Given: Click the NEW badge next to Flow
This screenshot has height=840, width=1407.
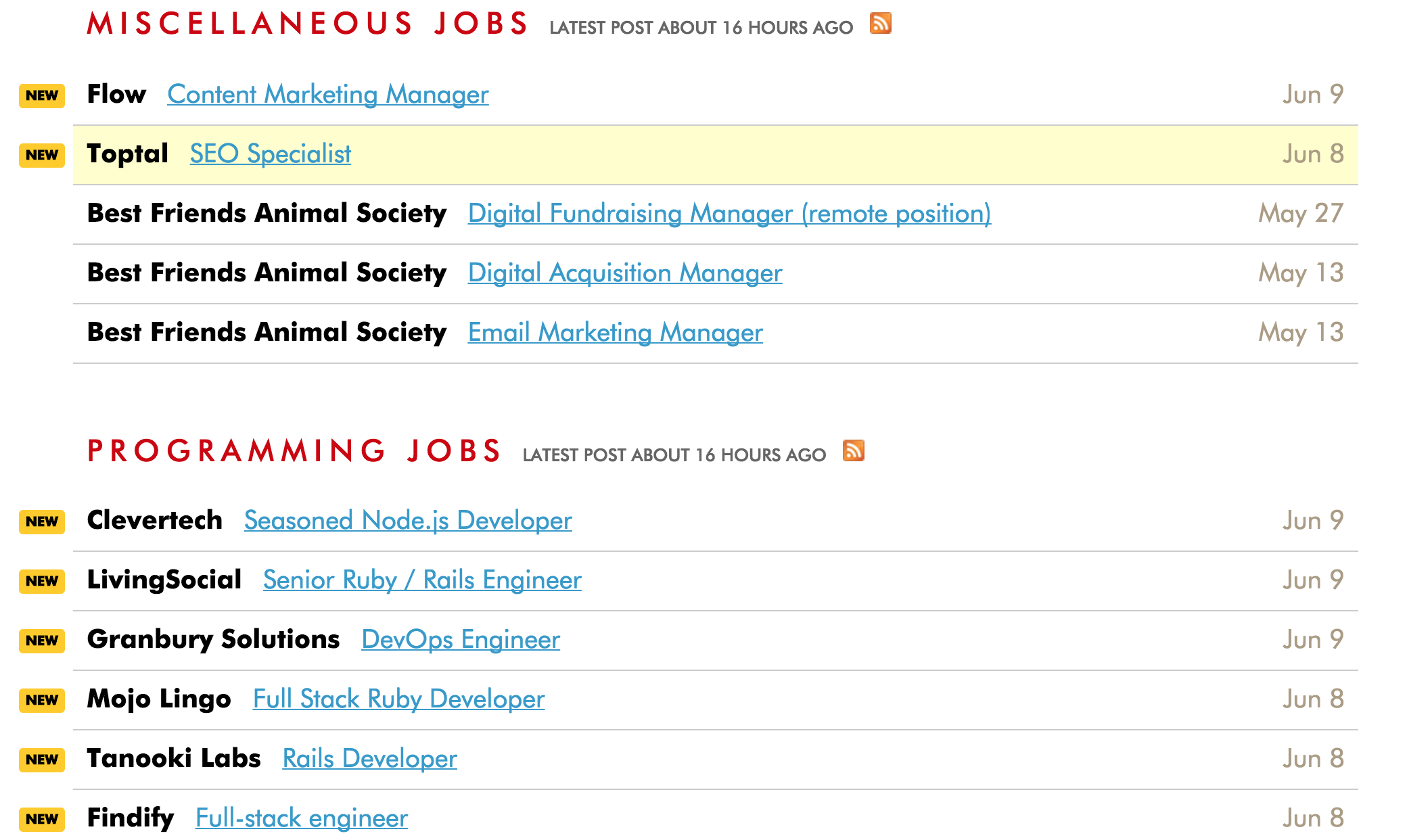Looking at the screenshot, I should click(x=41, y=95).
